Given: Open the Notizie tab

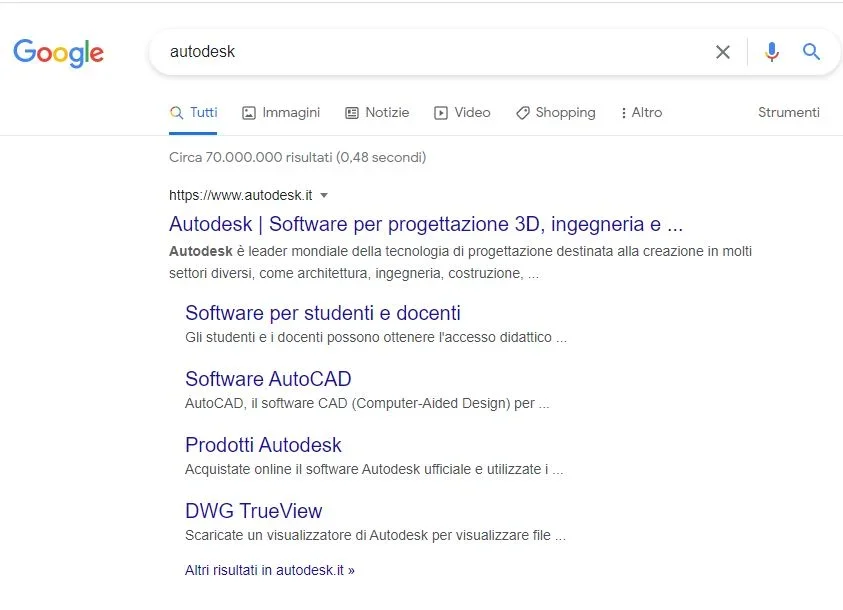Looking at the screenshot, I should tap(377, 113).
